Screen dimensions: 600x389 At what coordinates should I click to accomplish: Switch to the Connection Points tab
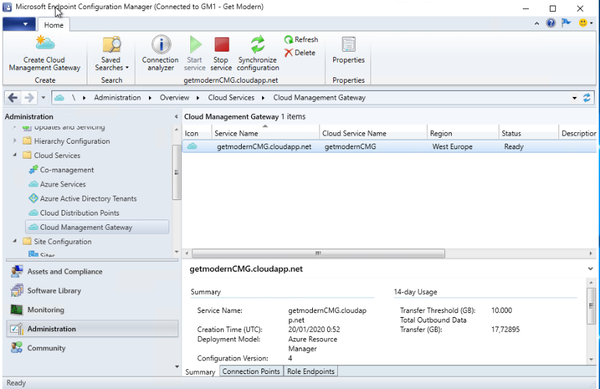point(251,371)
